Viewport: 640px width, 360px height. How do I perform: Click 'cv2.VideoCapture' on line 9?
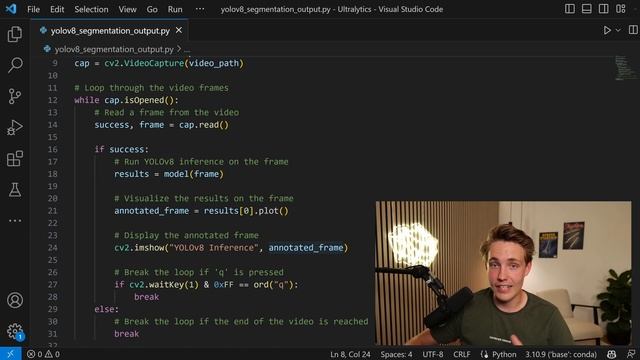click(144, 63)
